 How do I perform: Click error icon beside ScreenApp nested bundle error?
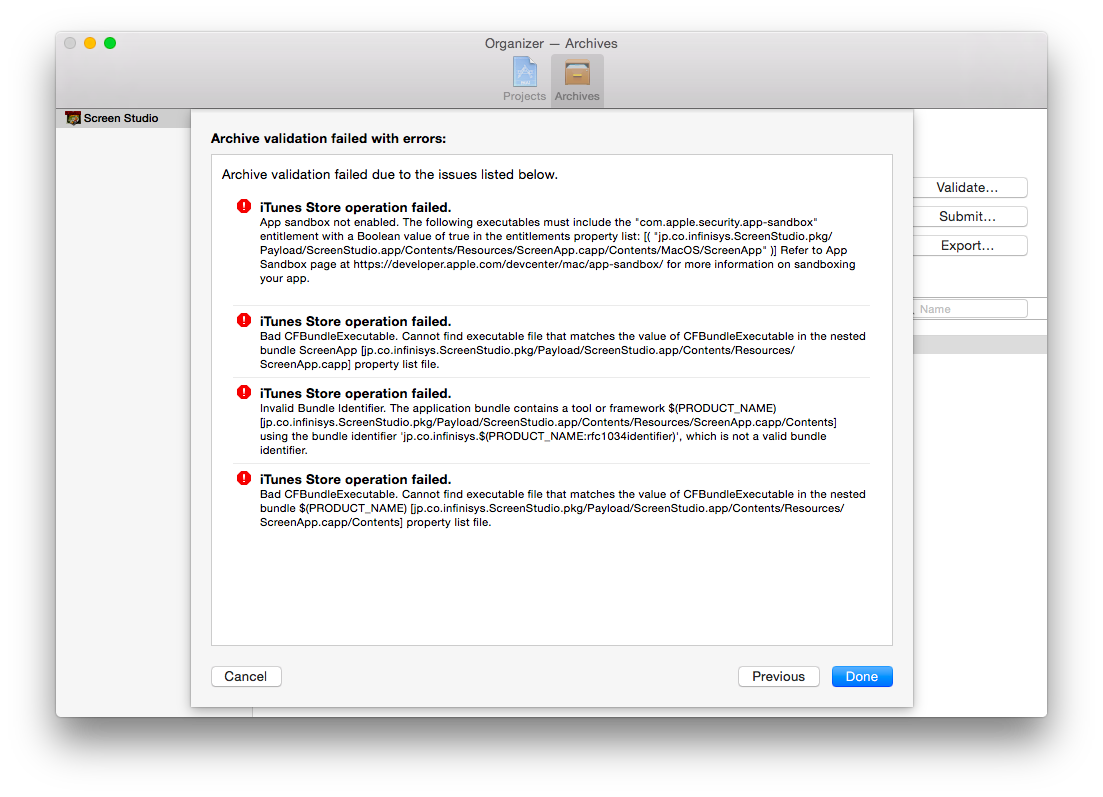click(x=243, y=320)
